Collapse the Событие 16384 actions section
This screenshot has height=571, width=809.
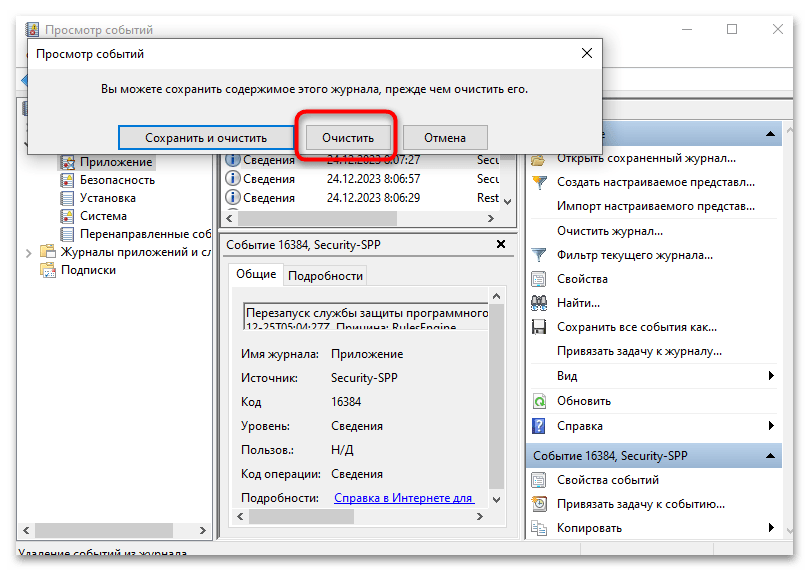click(770, 456)
